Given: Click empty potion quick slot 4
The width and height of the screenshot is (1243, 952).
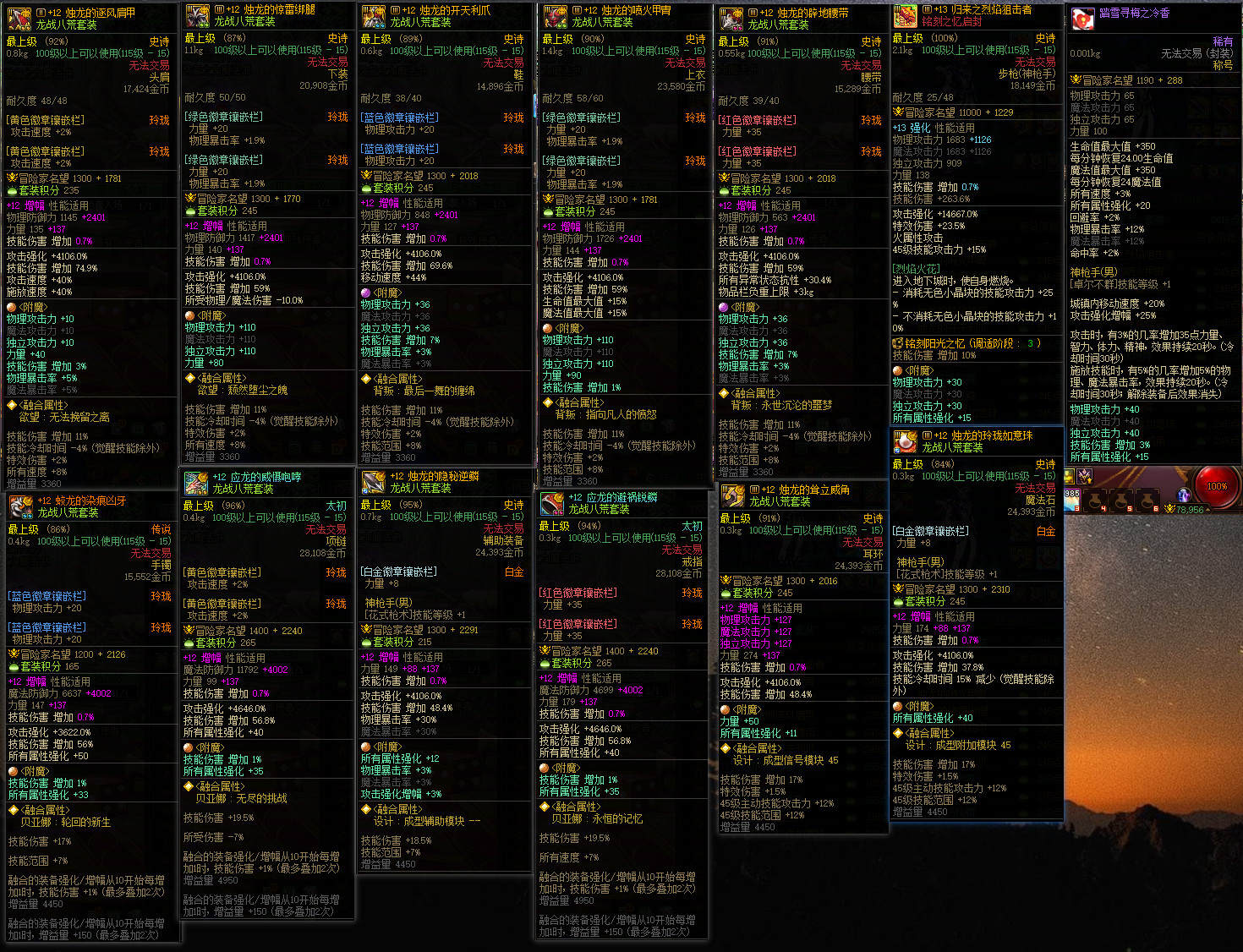Looking at the screenshot, I should point(1095,501).
